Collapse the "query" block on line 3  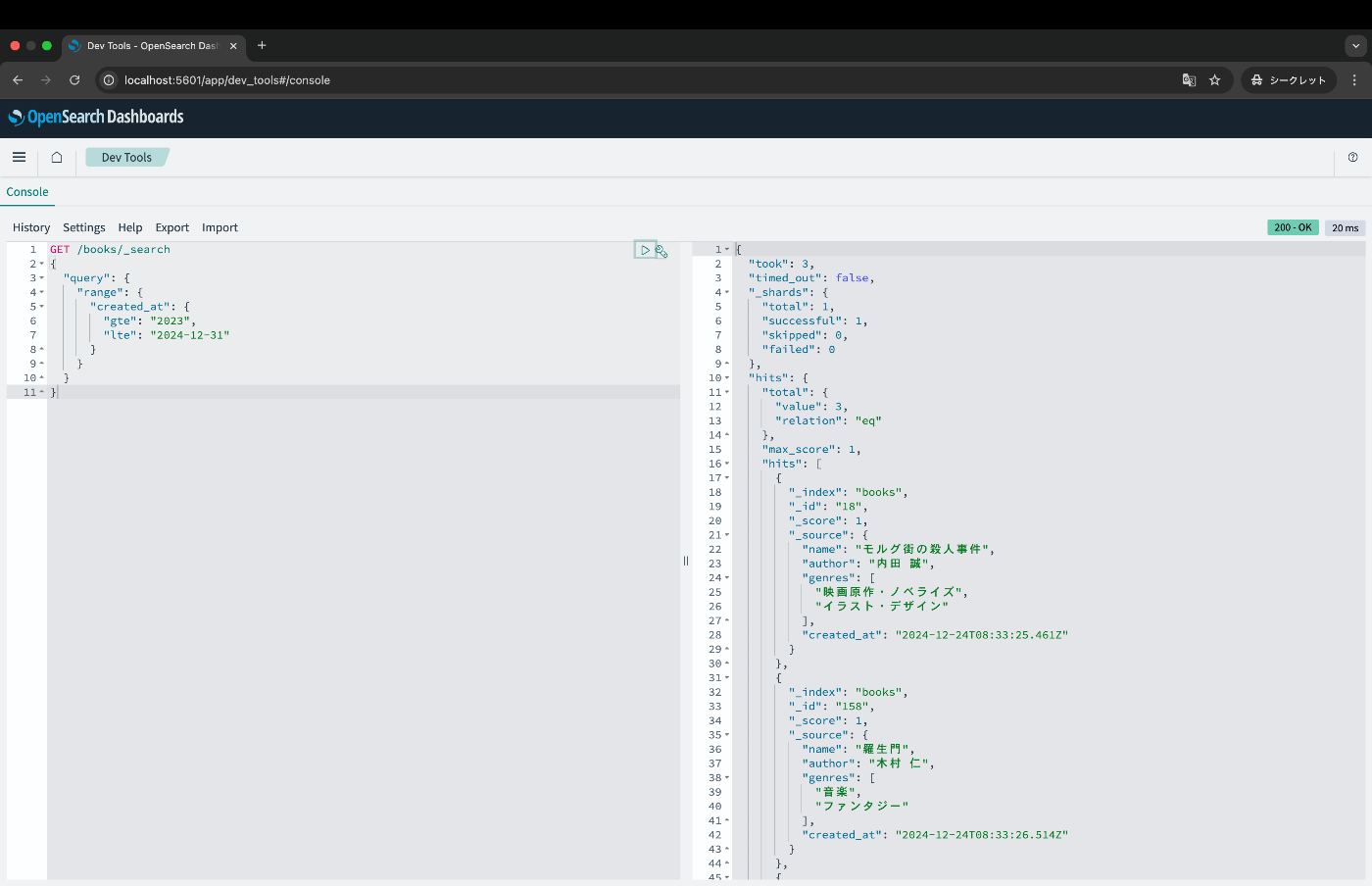coord(41,278)
